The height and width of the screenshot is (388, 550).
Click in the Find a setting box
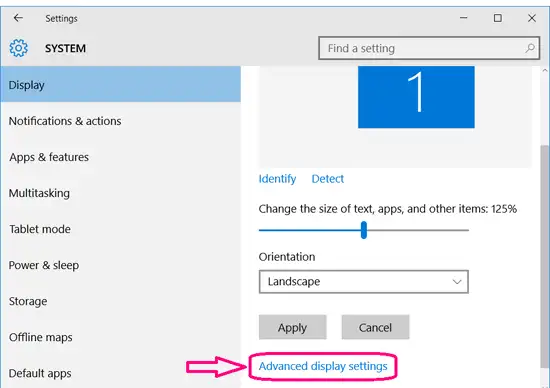coord(429,48)
